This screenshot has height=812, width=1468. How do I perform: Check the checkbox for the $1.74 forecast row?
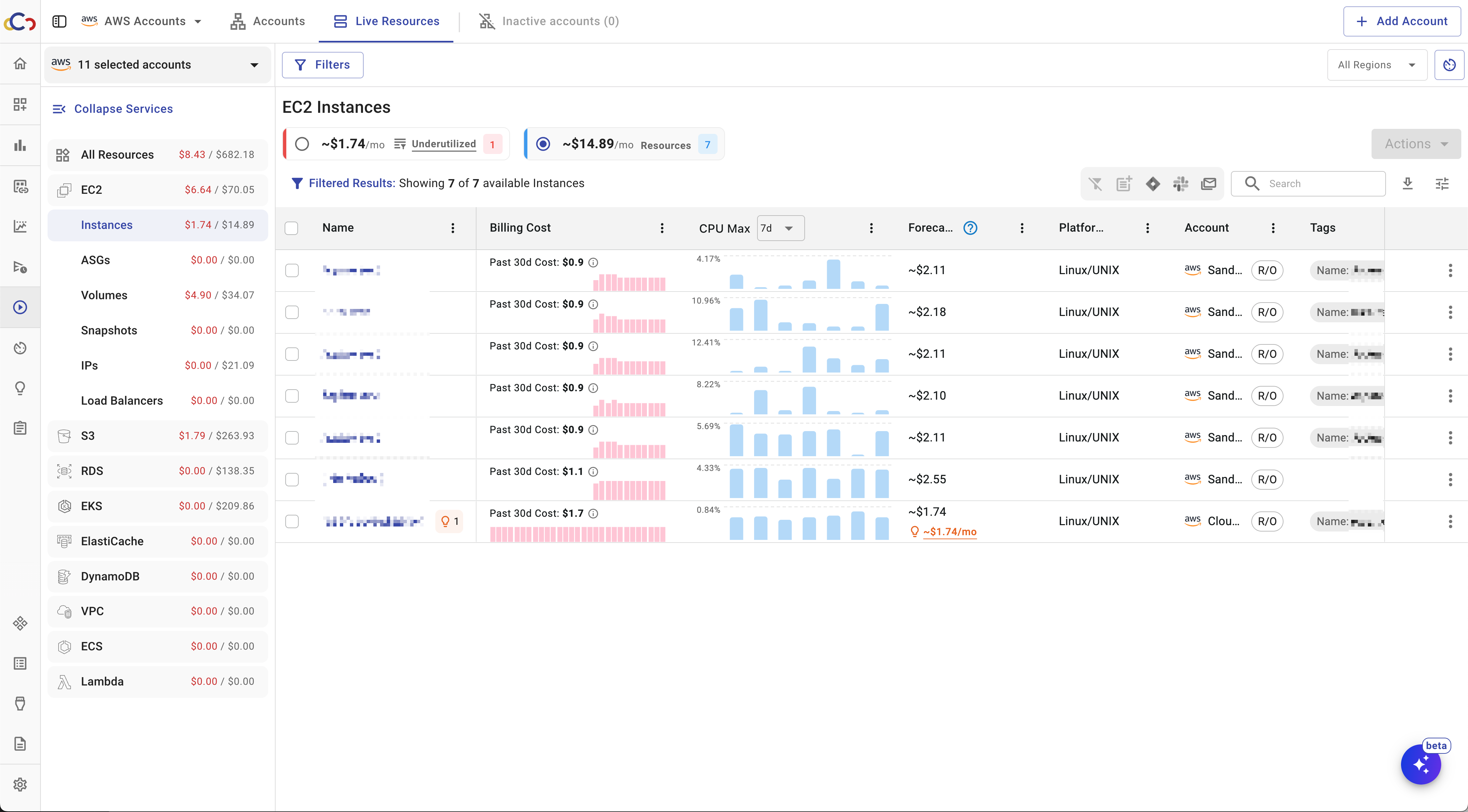pyautogui.click(x=292, y=521)
